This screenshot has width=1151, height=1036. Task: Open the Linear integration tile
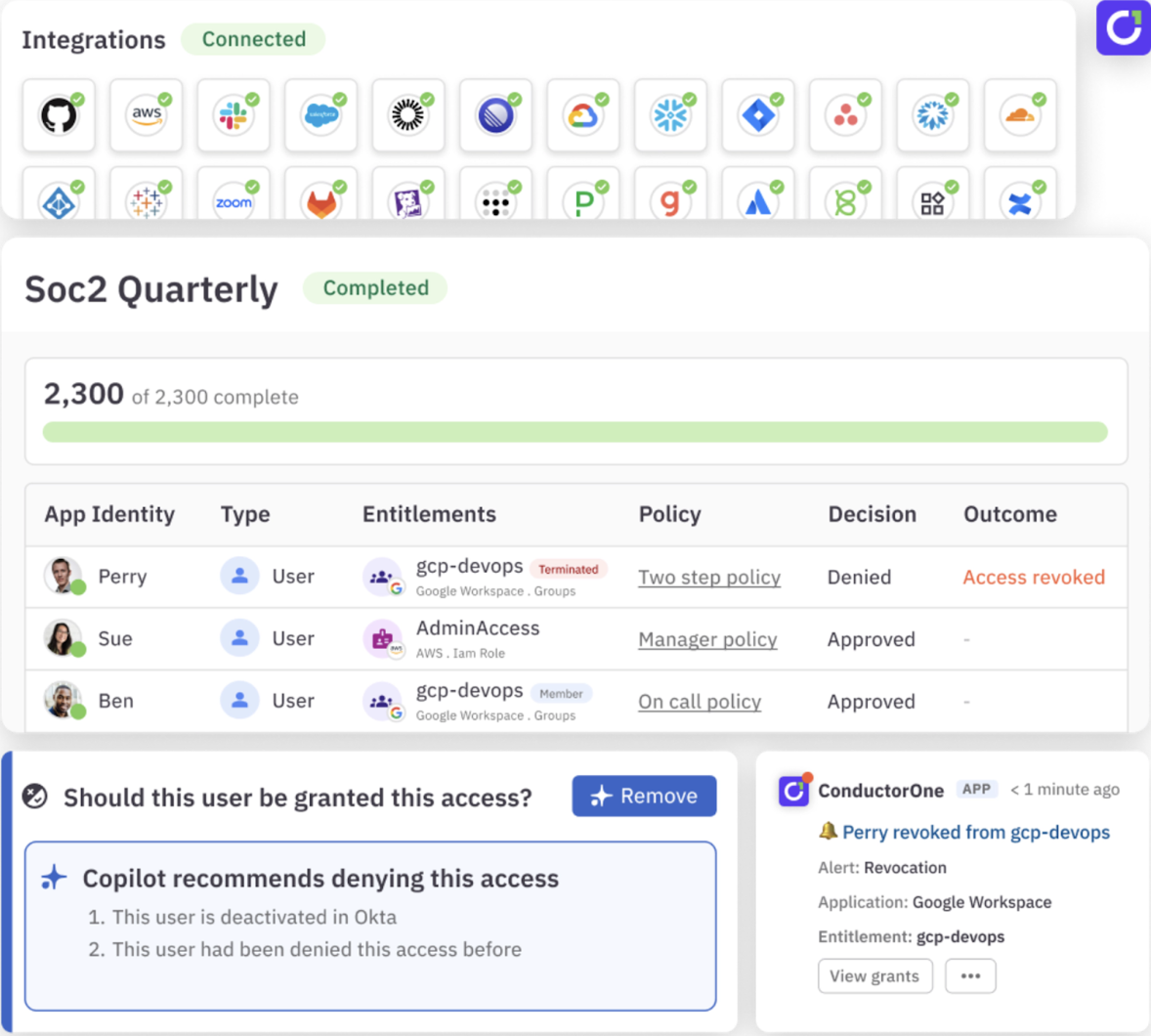[495, 115]
